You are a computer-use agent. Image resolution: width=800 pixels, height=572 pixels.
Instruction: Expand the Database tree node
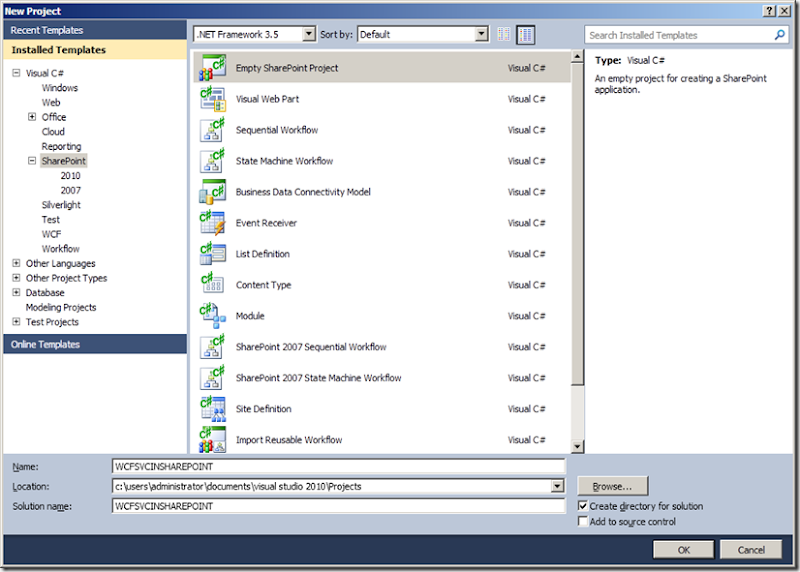16,292
